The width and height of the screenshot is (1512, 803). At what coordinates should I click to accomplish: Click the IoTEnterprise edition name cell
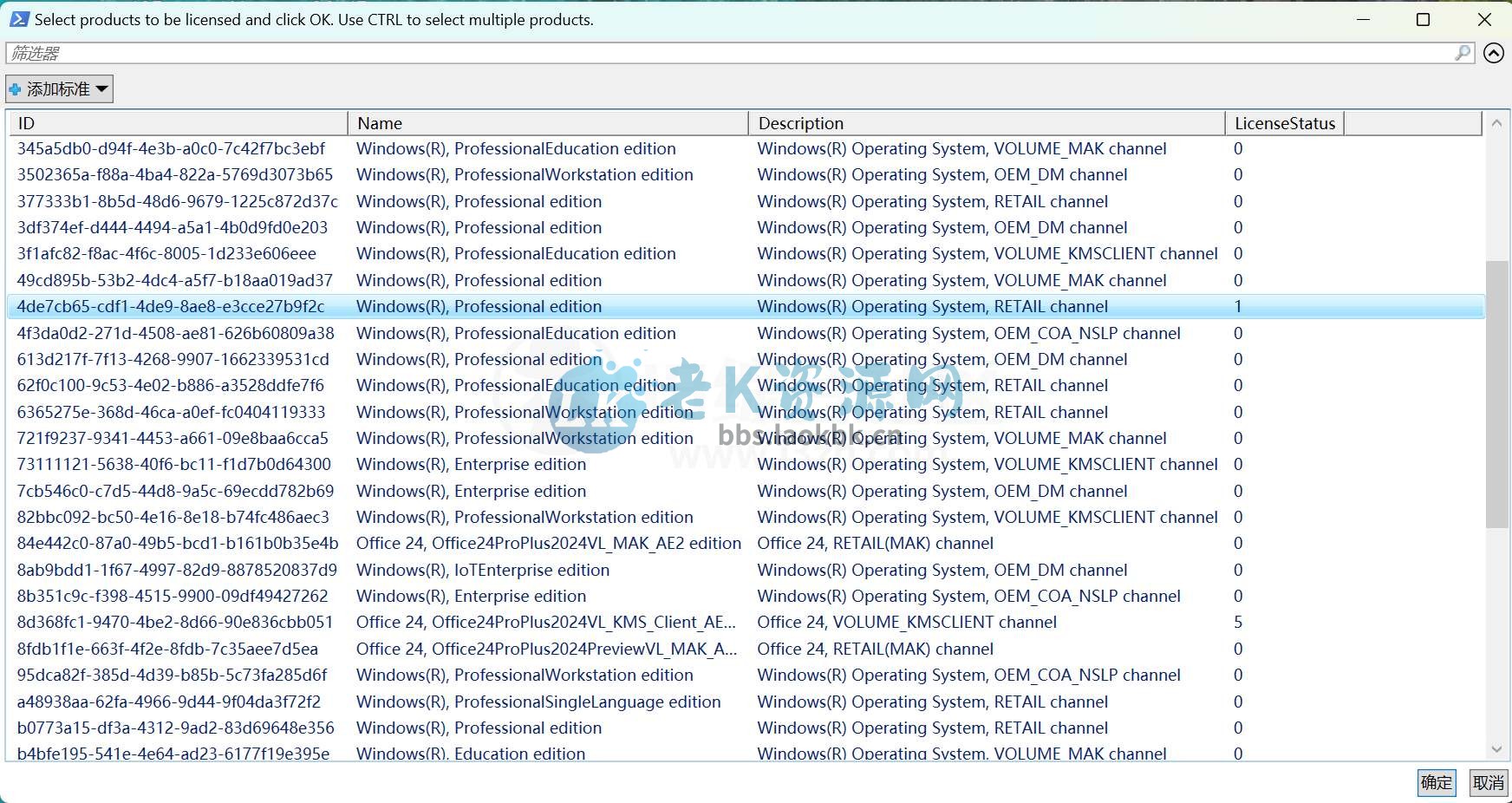(482, 570)
